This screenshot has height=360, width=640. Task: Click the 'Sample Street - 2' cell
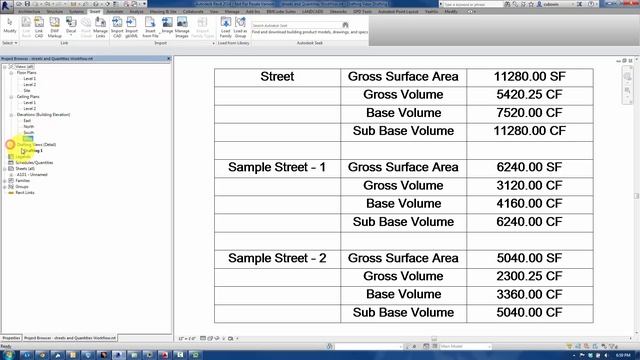click(x=277, y=258)
